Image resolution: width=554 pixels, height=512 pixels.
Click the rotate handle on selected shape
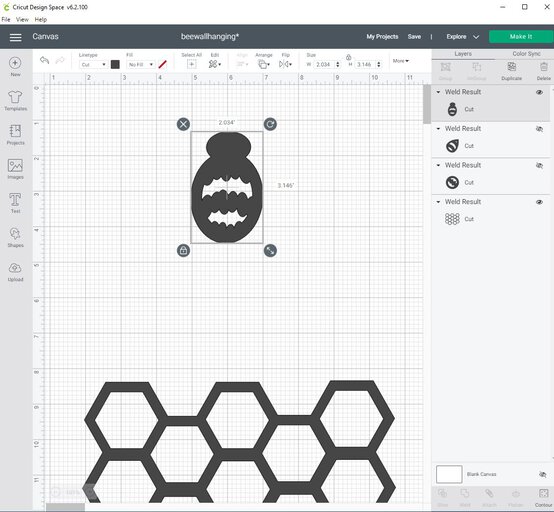tap(270, 124)
